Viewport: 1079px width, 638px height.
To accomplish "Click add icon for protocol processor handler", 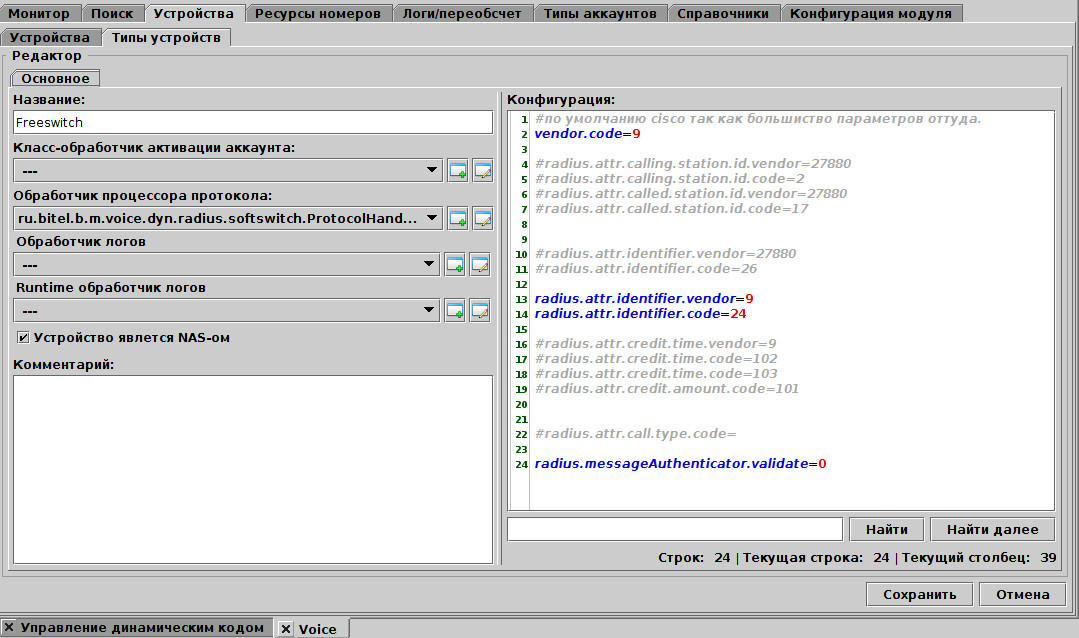I will pos(457,217).
